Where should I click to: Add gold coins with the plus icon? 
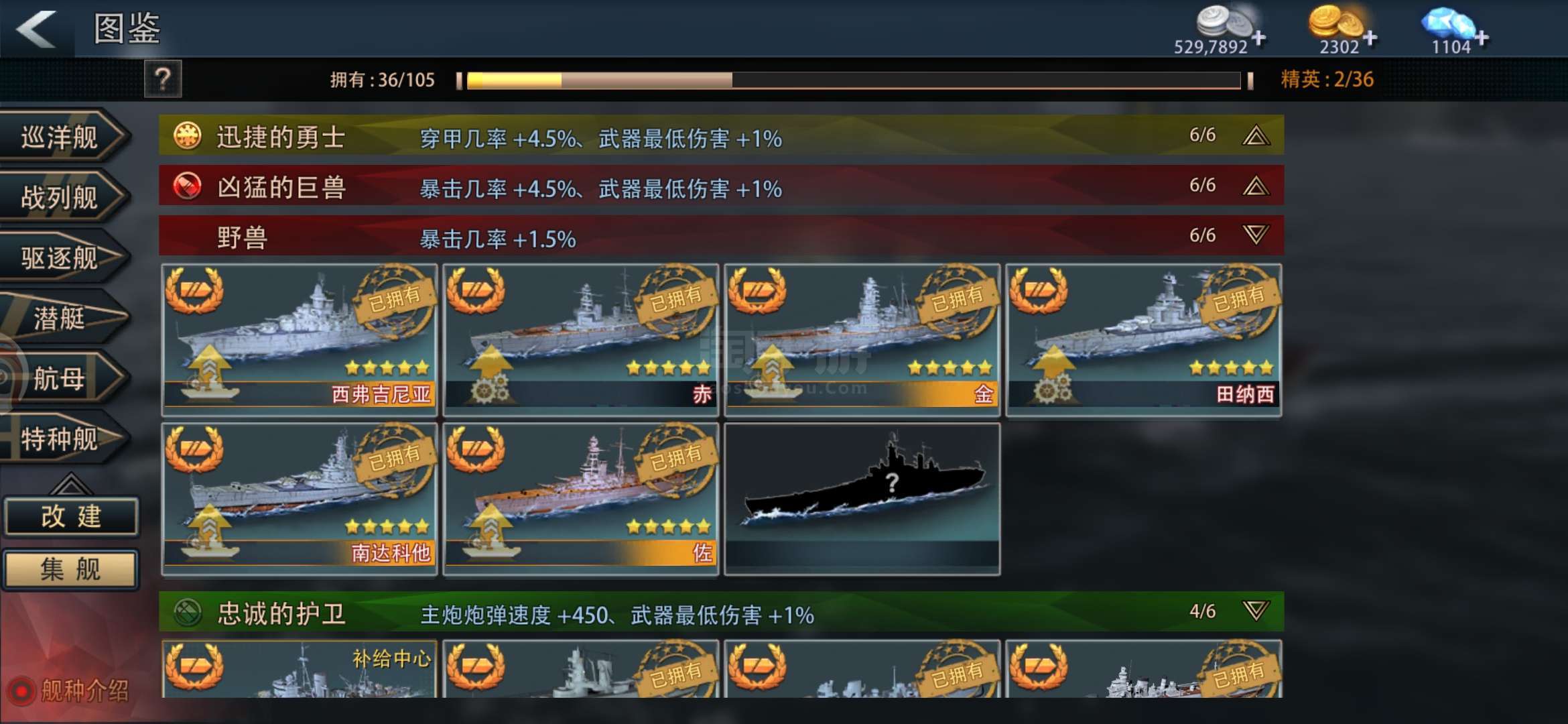pos(1370,38)
